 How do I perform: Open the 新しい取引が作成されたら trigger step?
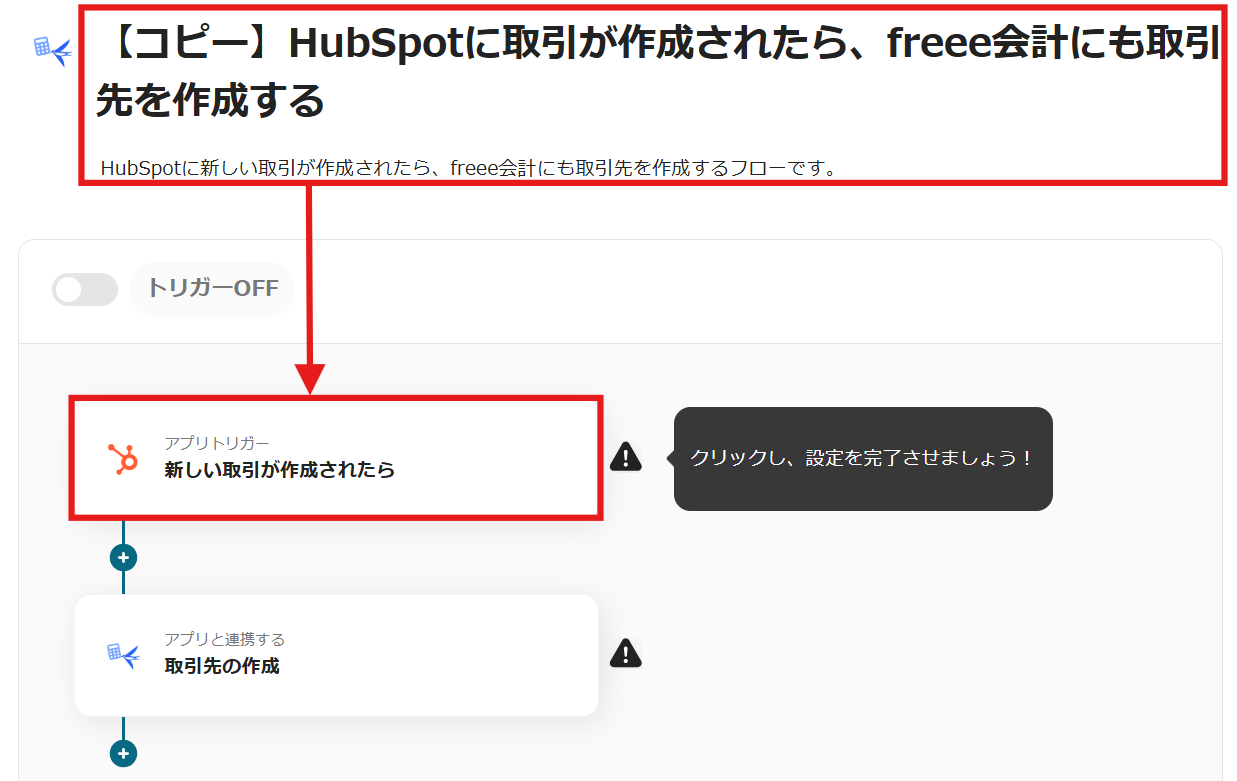(336, 458)
